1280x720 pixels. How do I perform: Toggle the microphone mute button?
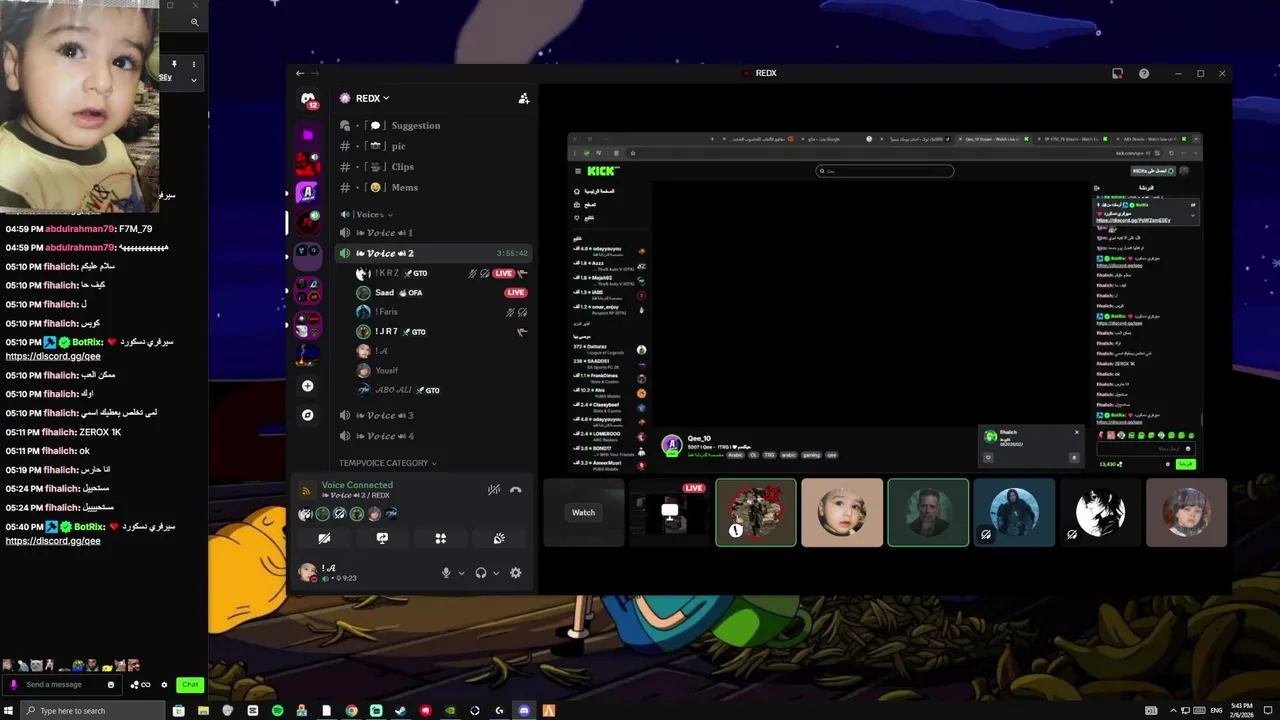pyautogui.click(x=446, y=573)
